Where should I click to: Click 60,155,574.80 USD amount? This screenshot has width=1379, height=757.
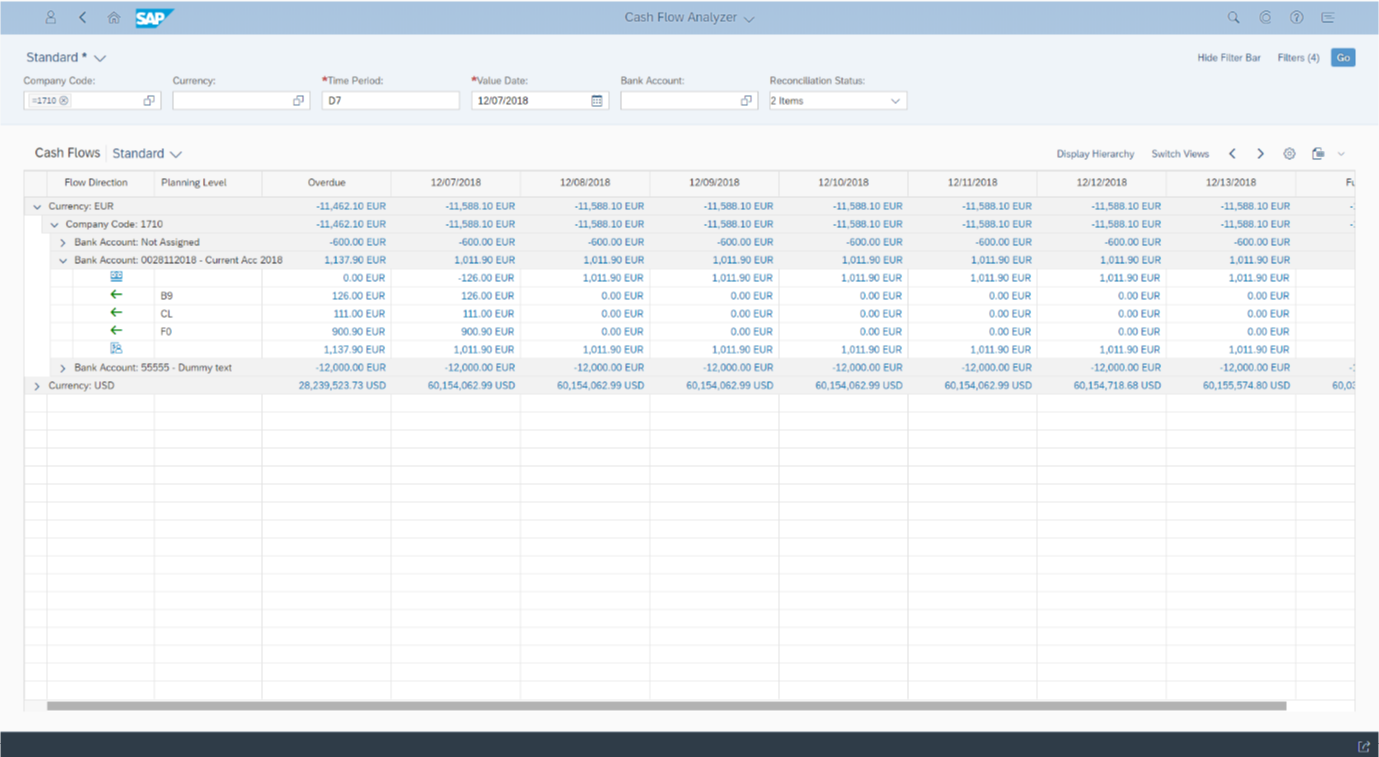(x=1246, y=386)
